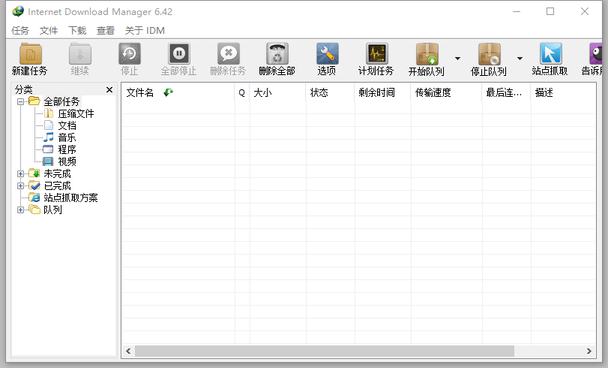Sort by 剩余时间 column header
This screenshot has width=608, height=368.
[383, 93]
